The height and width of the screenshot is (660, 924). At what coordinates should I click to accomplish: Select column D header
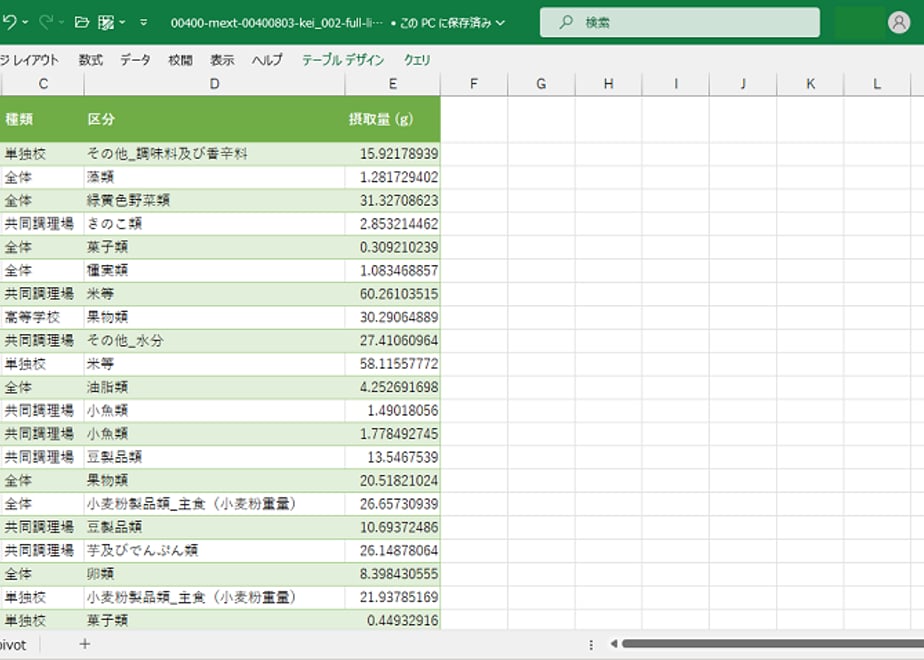pos(214,84)
